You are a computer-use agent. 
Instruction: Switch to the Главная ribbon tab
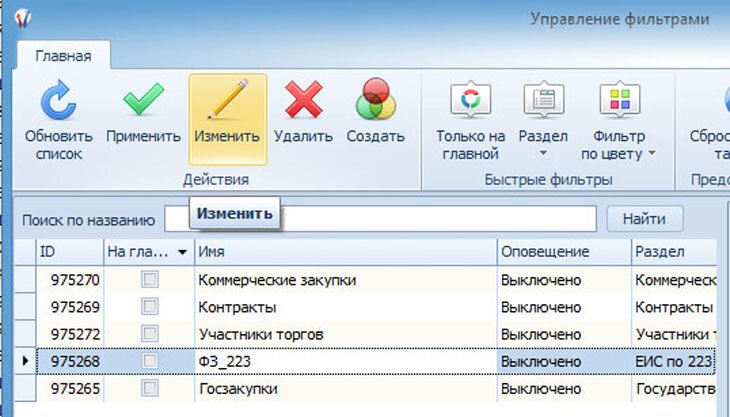(x=63, y=56)
